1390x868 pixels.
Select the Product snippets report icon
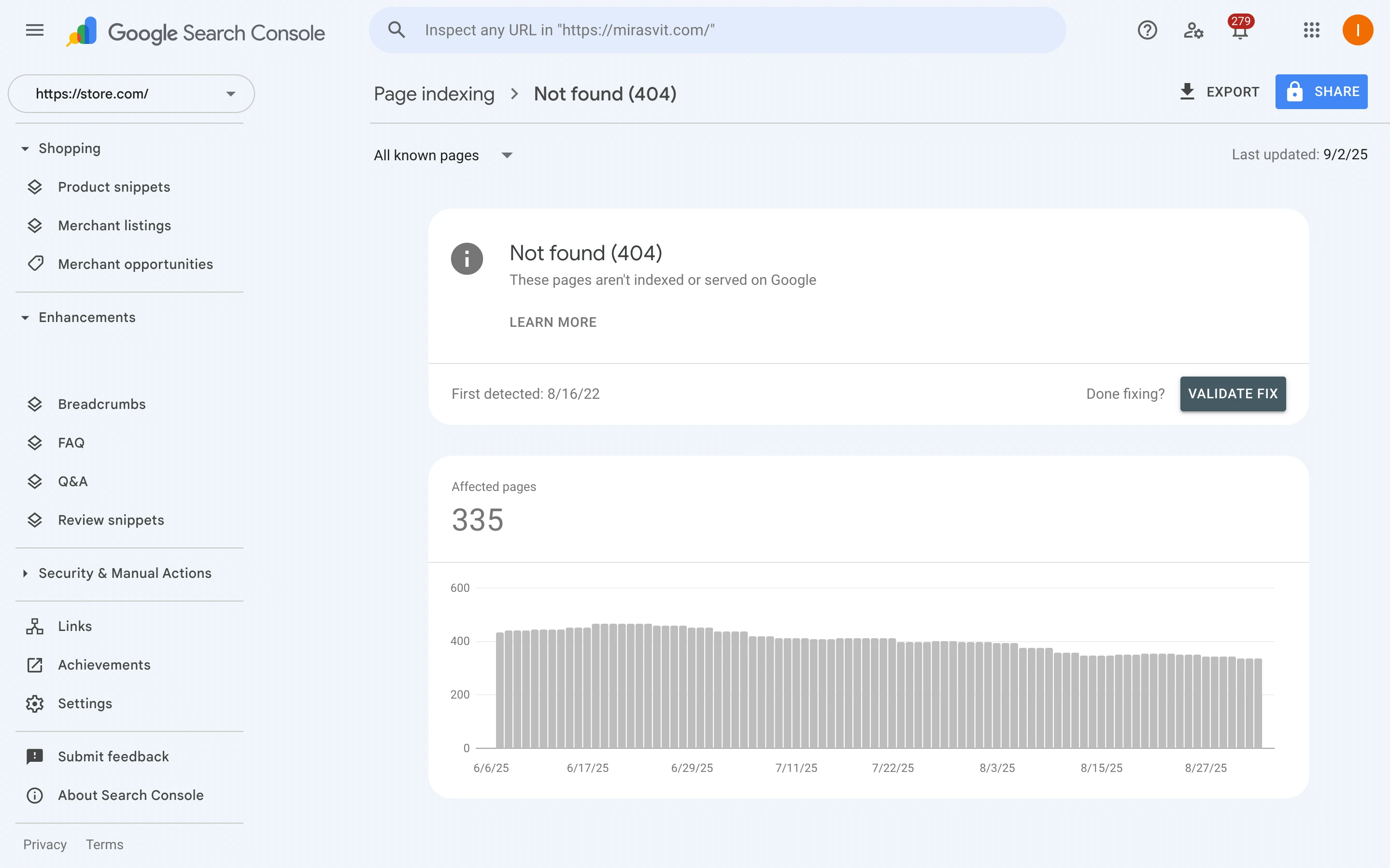[x=36, y=186]
